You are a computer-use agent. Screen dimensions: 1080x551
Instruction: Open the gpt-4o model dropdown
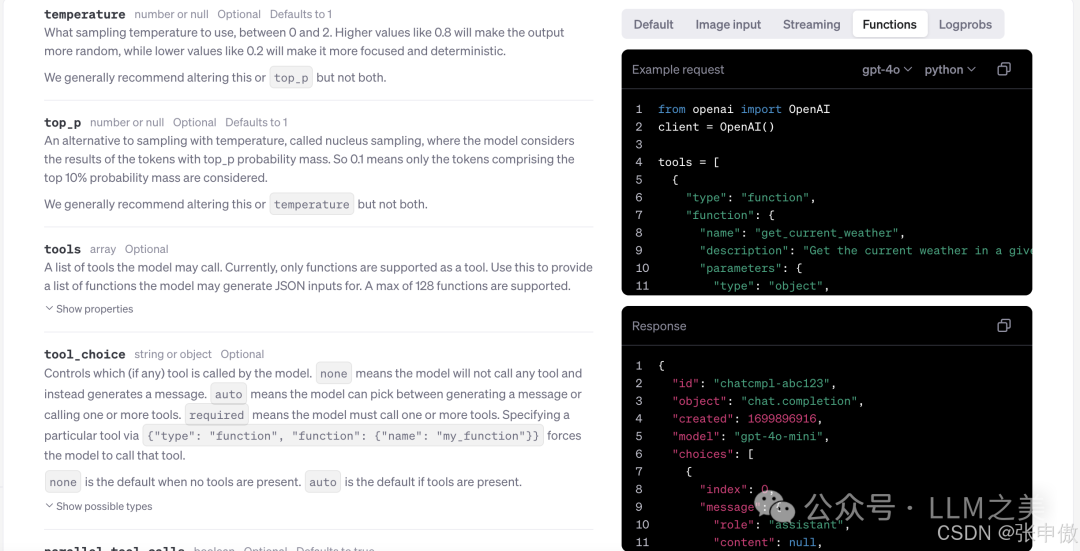point(887,70)
